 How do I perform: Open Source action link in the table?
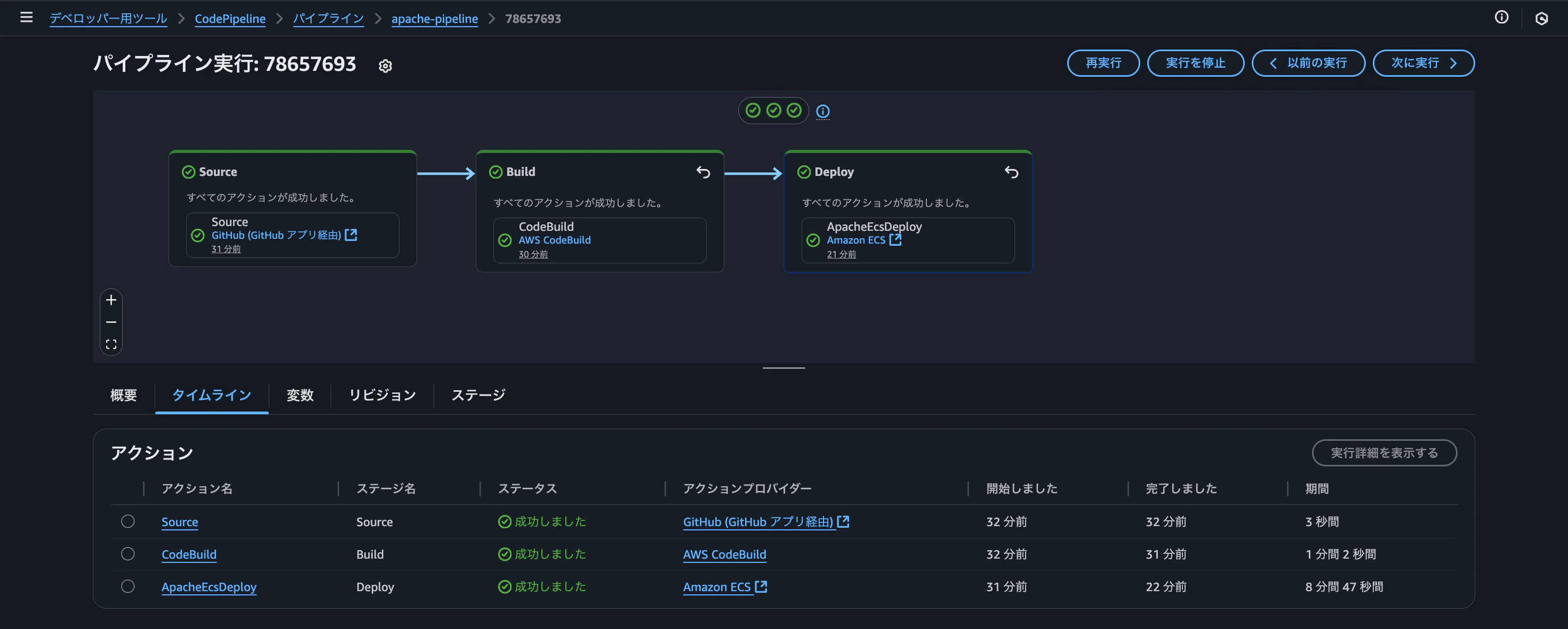(180, 522)
